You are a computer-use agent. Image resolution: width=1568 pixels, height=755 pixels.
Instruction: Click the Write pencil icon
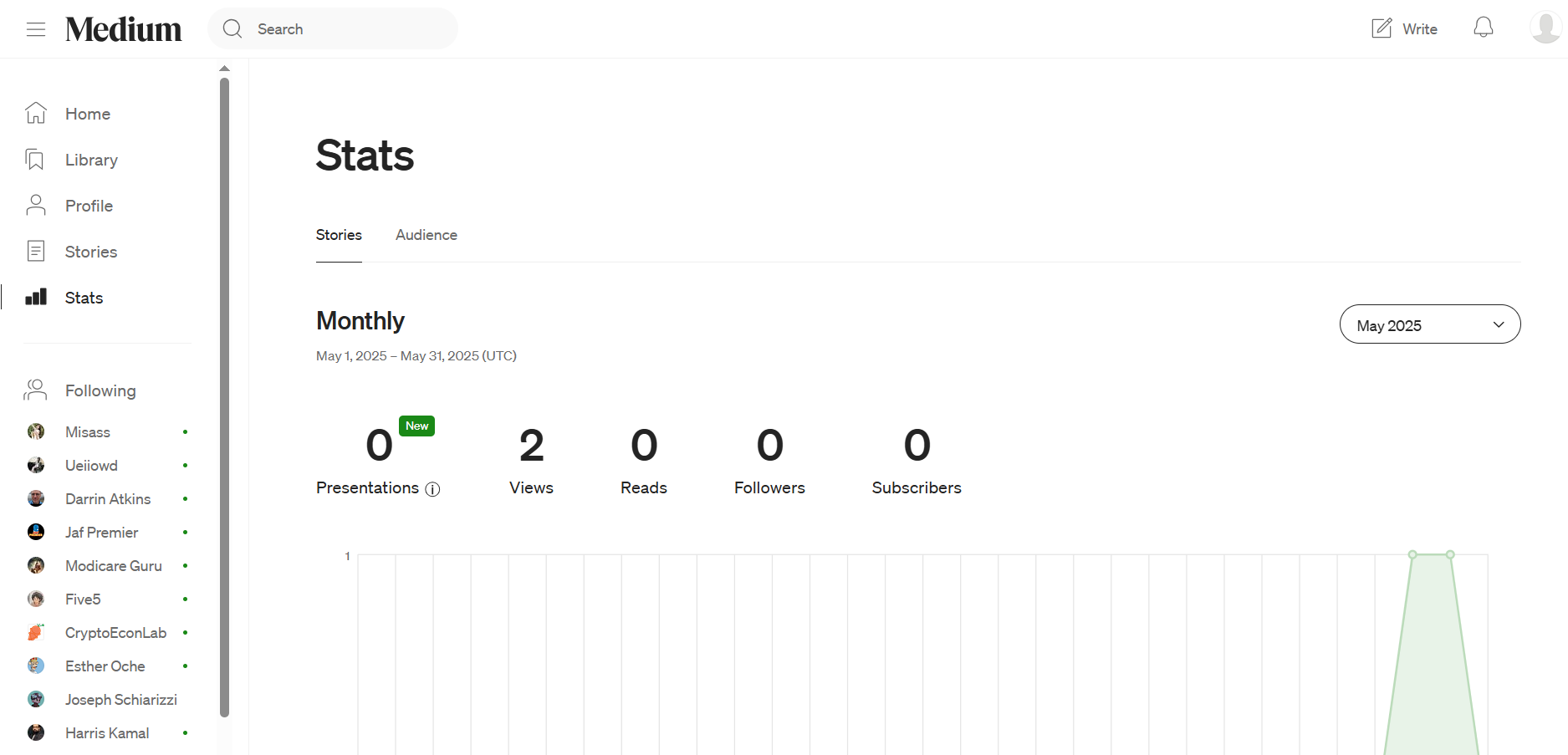click(1382, 28)
